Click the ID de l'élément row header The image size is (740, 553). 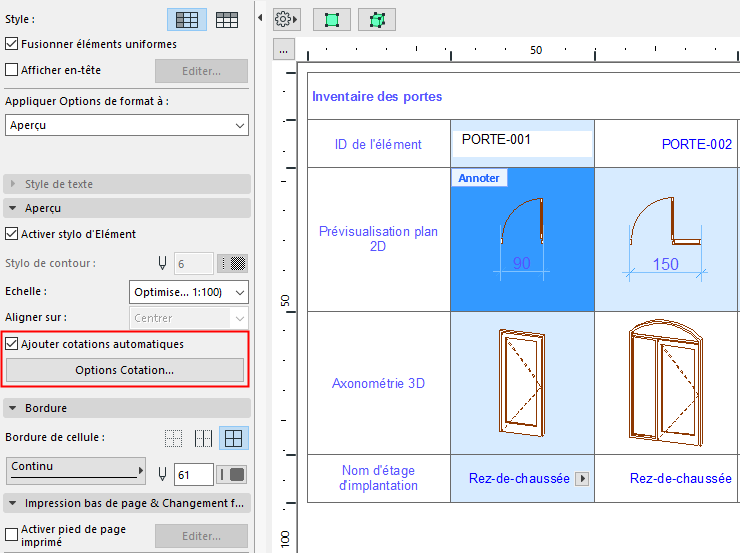[x=378, y=144]
